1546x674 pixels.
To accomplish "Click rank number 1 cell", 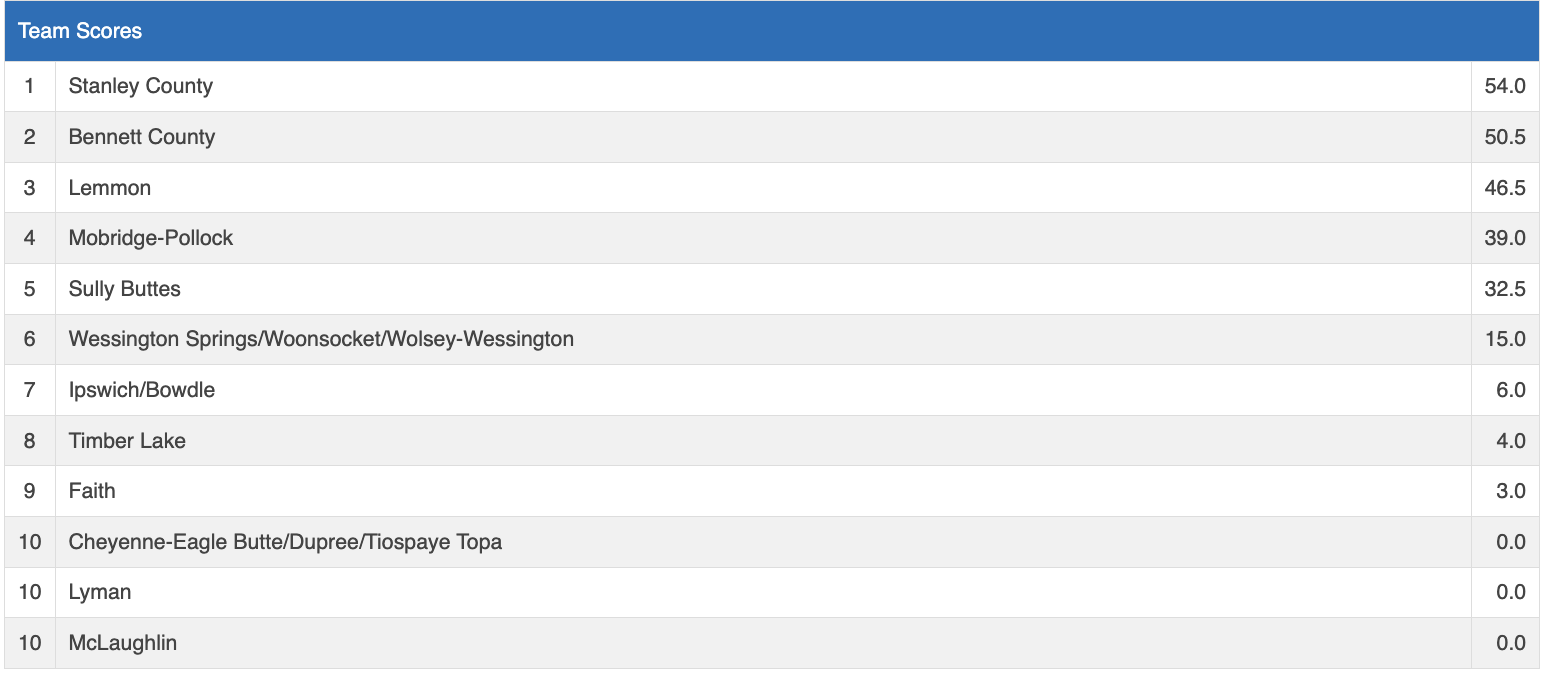I will [30, 86].
